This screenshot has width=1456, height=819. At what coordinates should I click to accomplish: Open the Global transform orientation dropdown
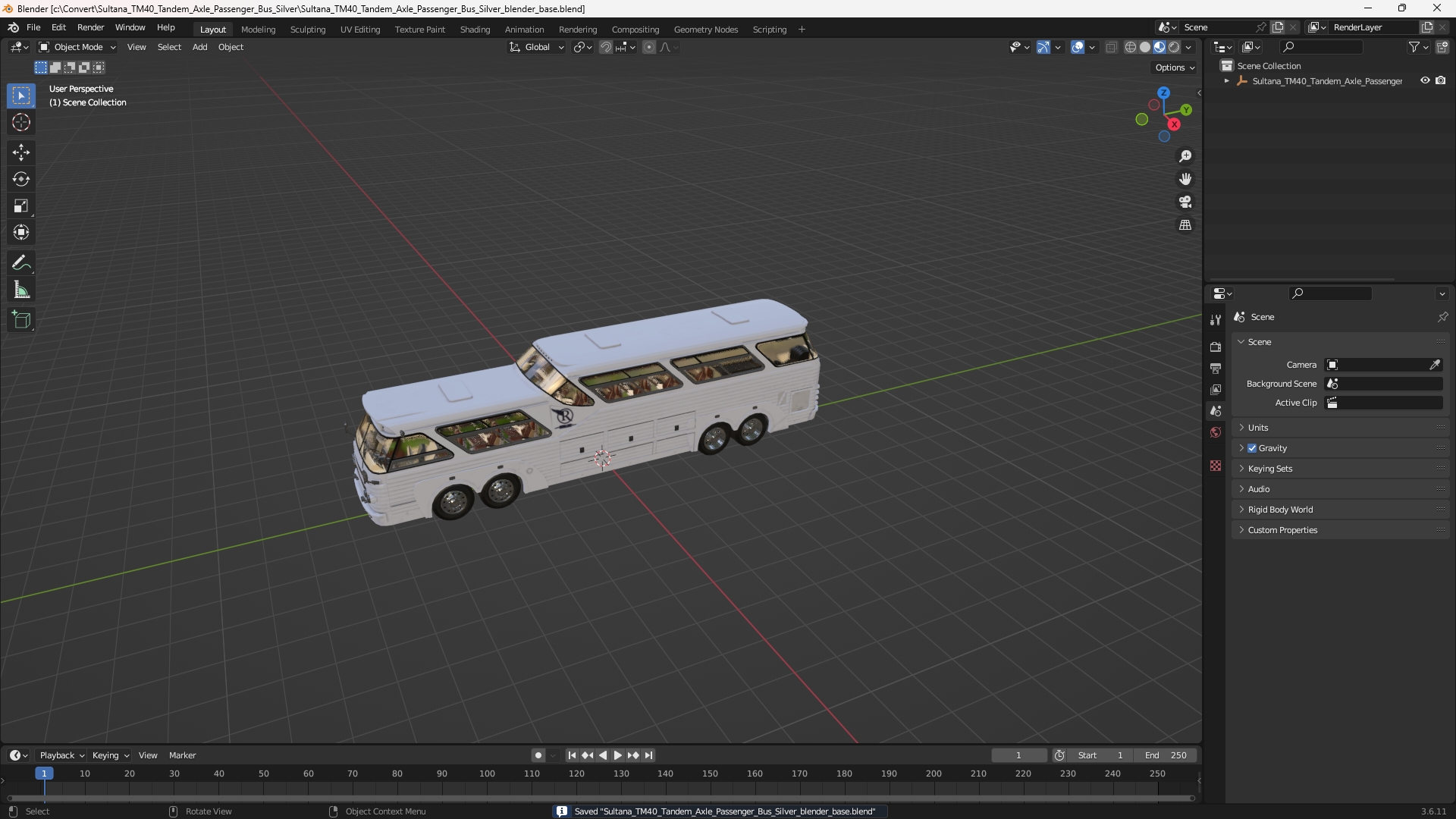(537, 47)
